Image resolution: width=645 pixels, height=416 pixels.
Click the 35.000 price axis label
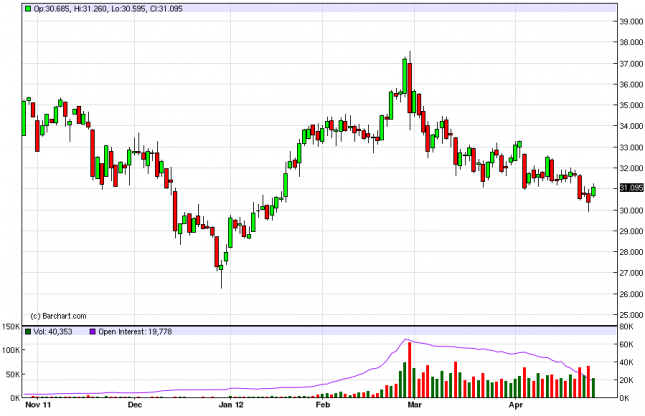click(x=631, y=105)
